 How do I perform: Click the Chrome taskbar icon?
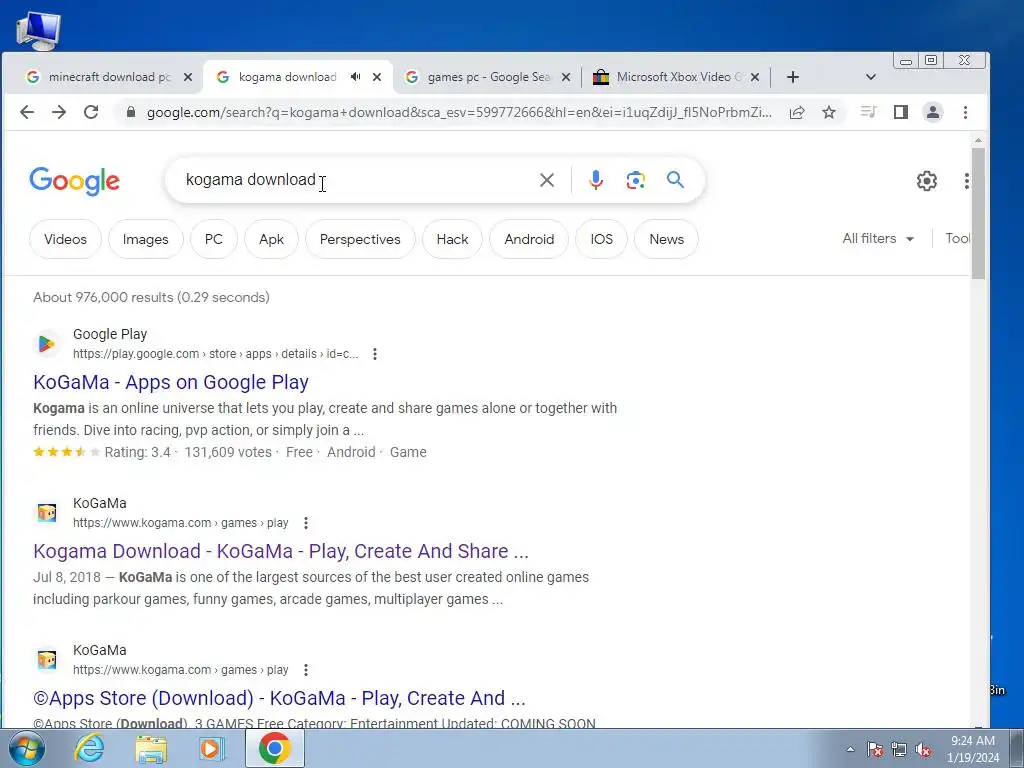[x=274, y=748]
